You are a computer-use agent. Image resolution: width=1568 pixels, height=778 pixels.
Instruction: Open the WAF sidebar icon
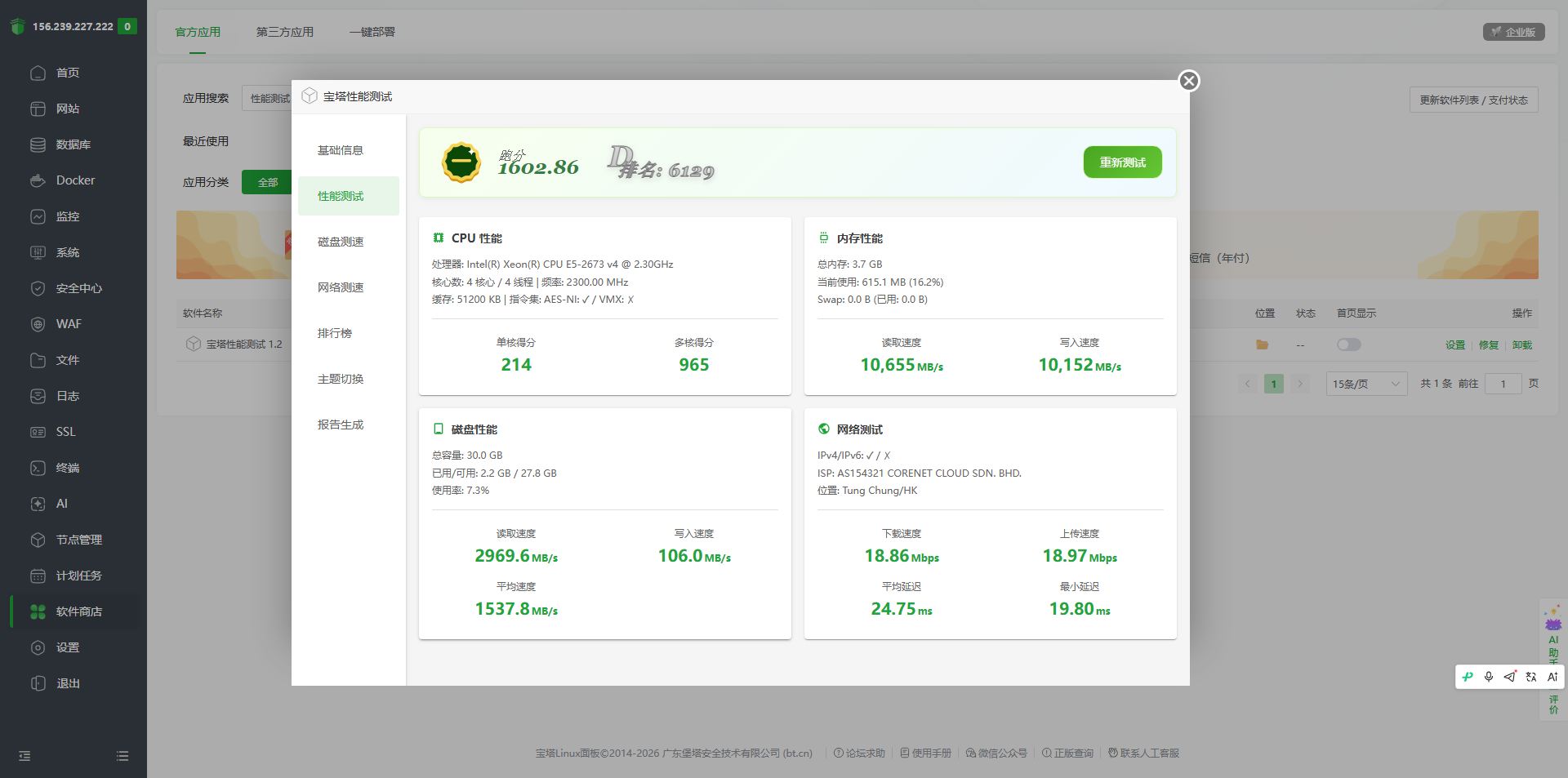click(x=38, y=324)
